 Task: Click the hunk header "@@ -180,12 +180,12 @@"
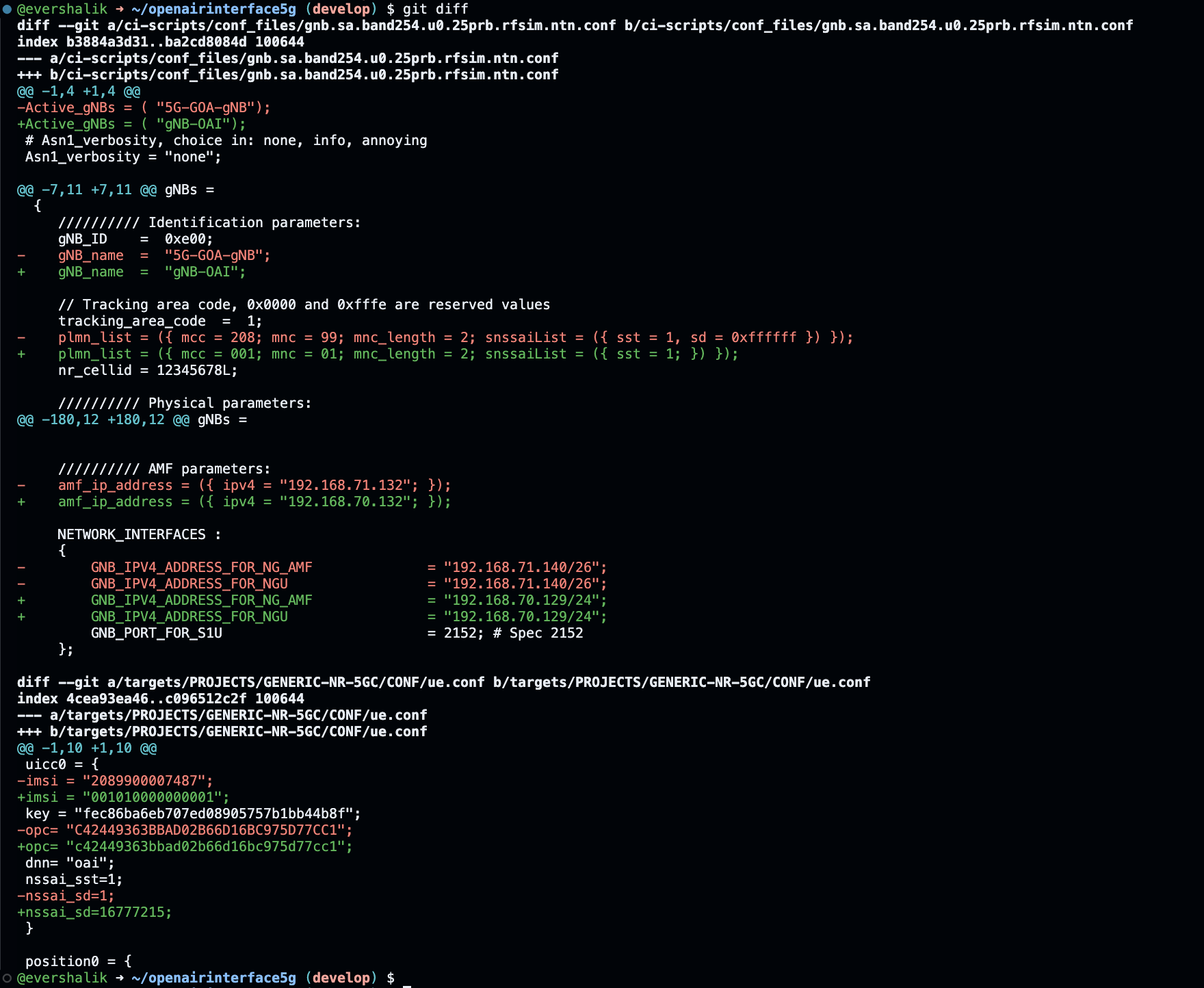[103, 419]
